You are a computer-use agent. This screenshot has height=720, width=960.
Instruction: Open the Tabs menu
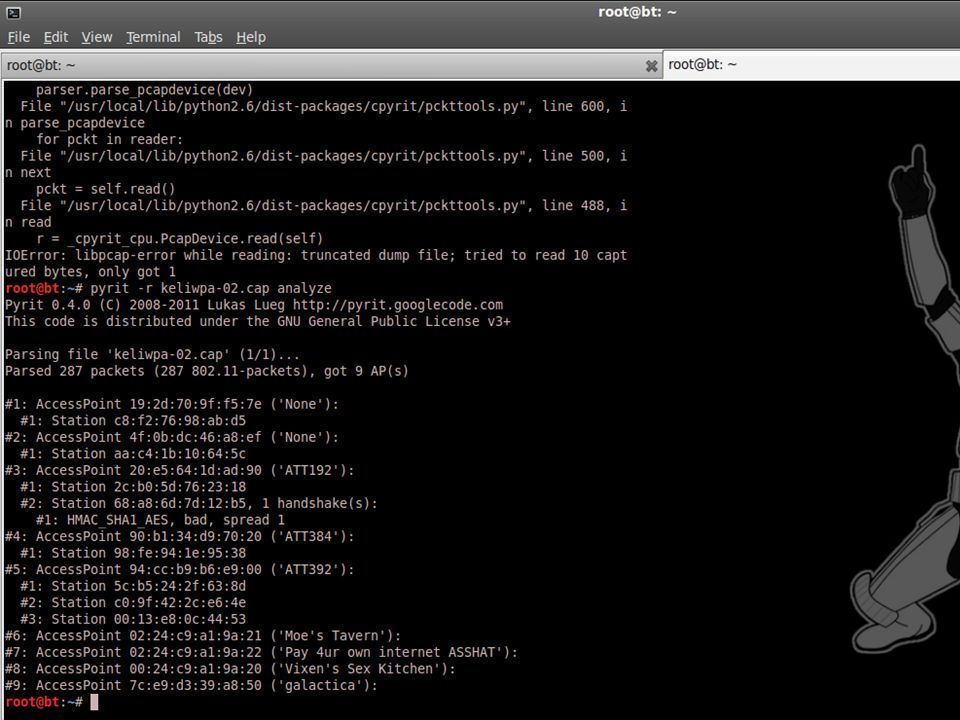pyautogui.click(x=208, y=37)
